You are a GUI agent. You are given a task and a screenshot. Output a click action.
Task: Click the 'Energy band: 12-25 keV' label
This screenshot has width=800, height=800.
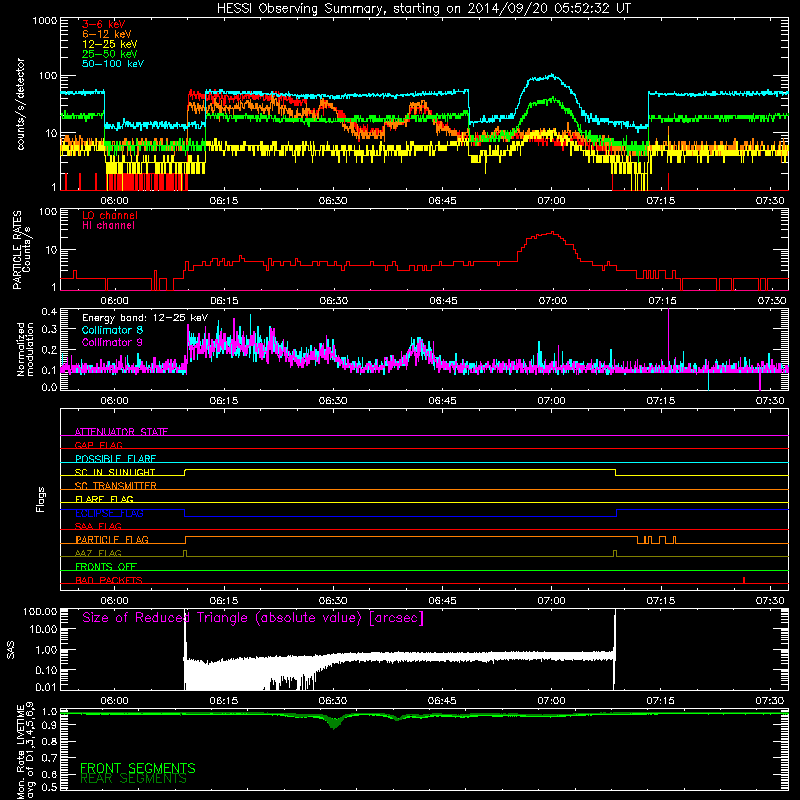pyautogui.click(x=145, y=318)
